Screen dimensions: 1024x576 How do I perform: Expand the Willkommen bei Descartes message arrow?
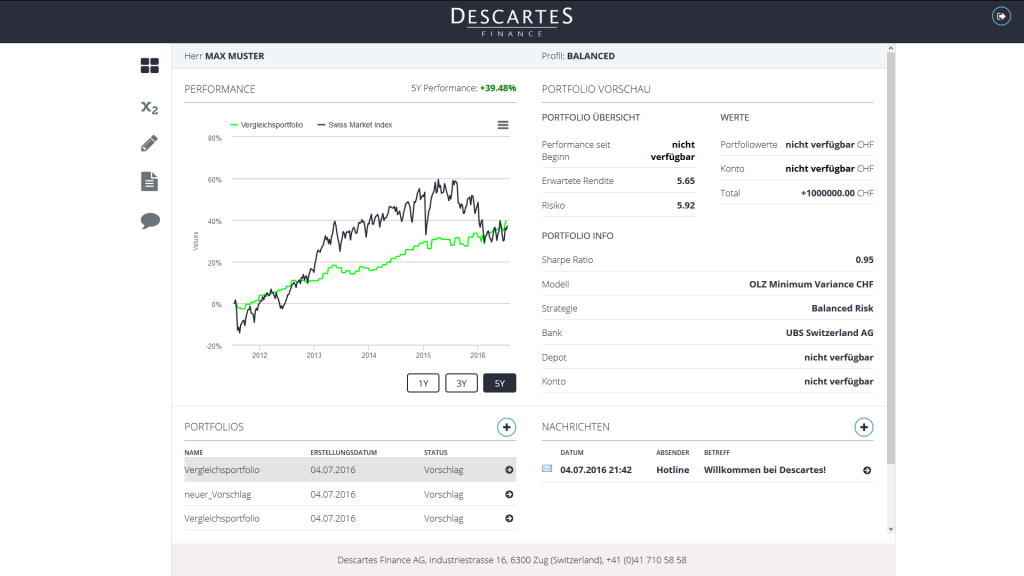[x=866, y=469]
